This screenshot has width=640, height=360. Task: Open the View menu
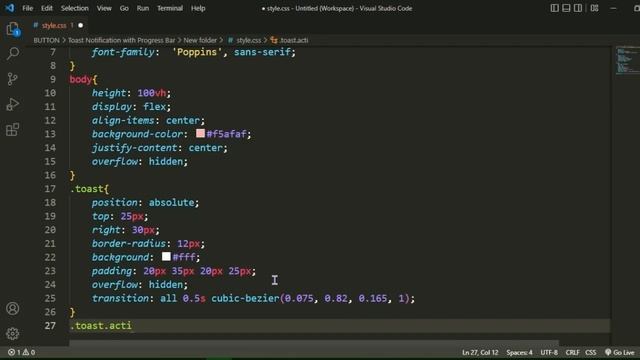click(x=104, y=8)
